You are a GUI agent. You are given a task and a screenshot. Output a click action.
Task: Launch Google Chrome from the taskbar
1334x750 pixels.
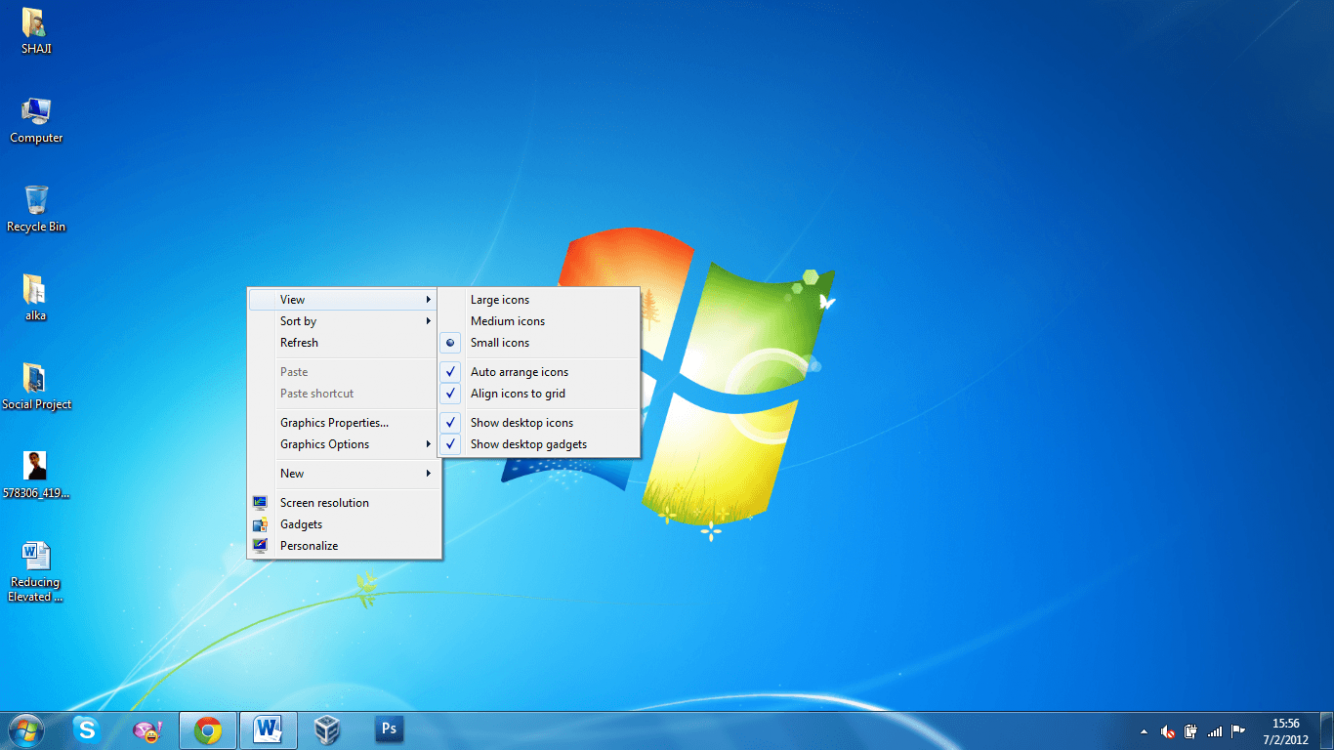click(x=208, y=731)
